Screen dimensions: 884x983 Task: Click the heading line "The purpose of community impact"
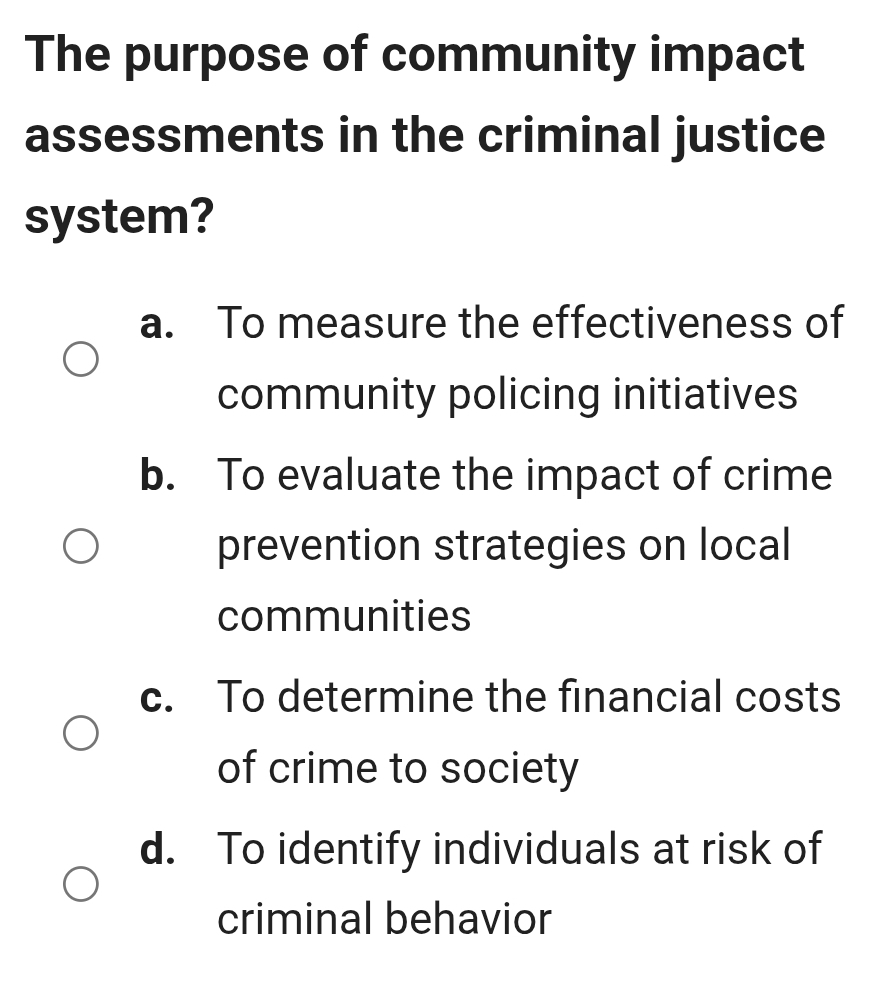(415, 53)
